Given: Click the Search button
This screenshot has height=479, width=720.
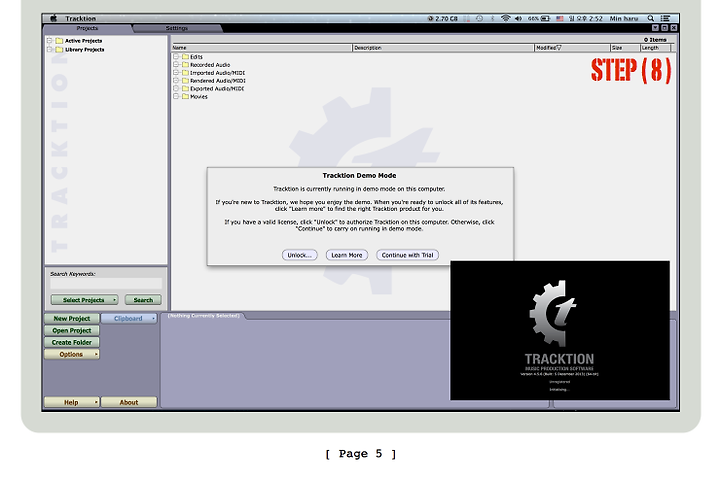Looking at the screenshot, I should [x=143, y=300].
